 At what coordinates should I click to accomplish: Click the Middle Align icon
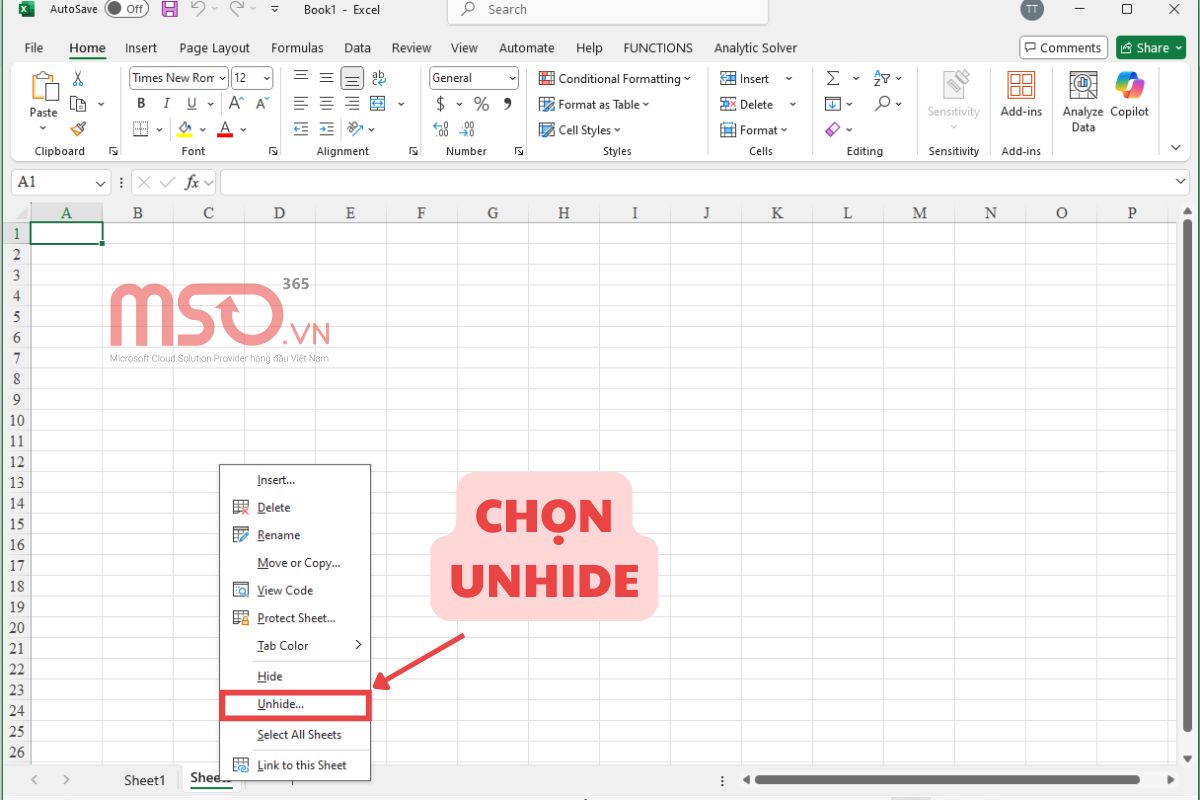pos(326,78)
